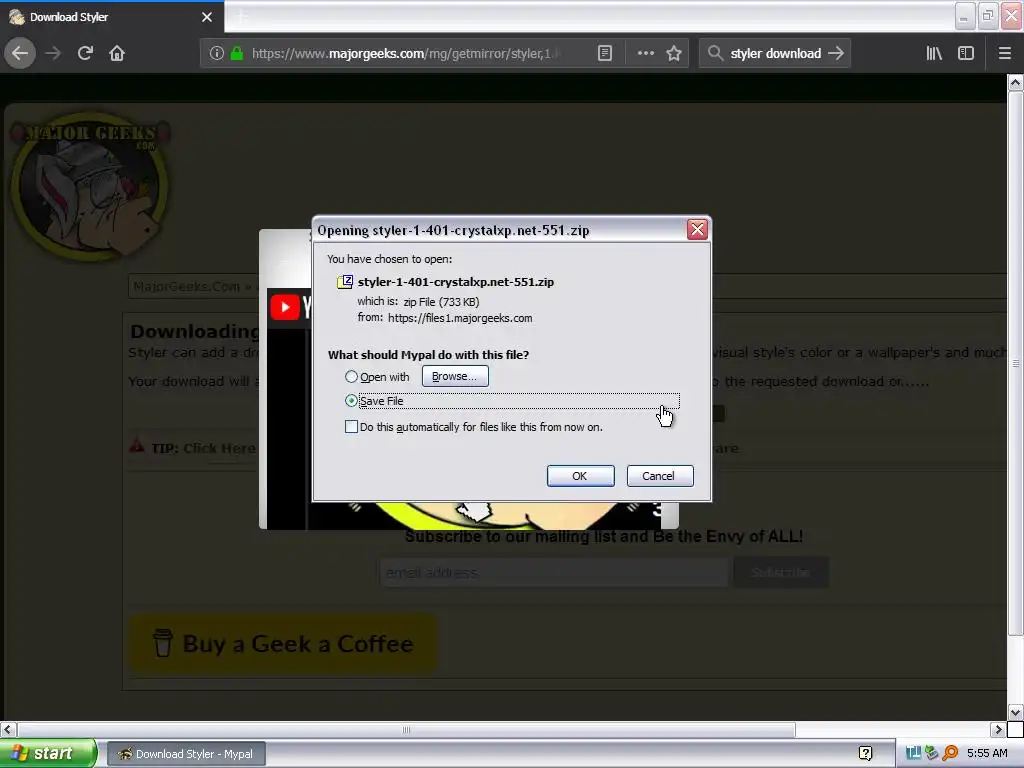Click Cancel in the download dialog
This screenshot has width=1024, height=768.
click(660, 476)
